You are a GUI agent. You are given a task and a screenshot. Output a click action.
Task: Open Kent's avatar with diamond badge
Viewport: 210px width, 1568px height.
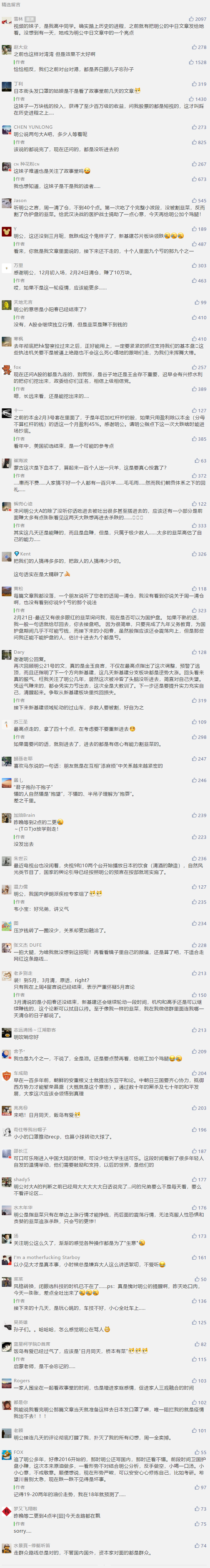[6, 556]
